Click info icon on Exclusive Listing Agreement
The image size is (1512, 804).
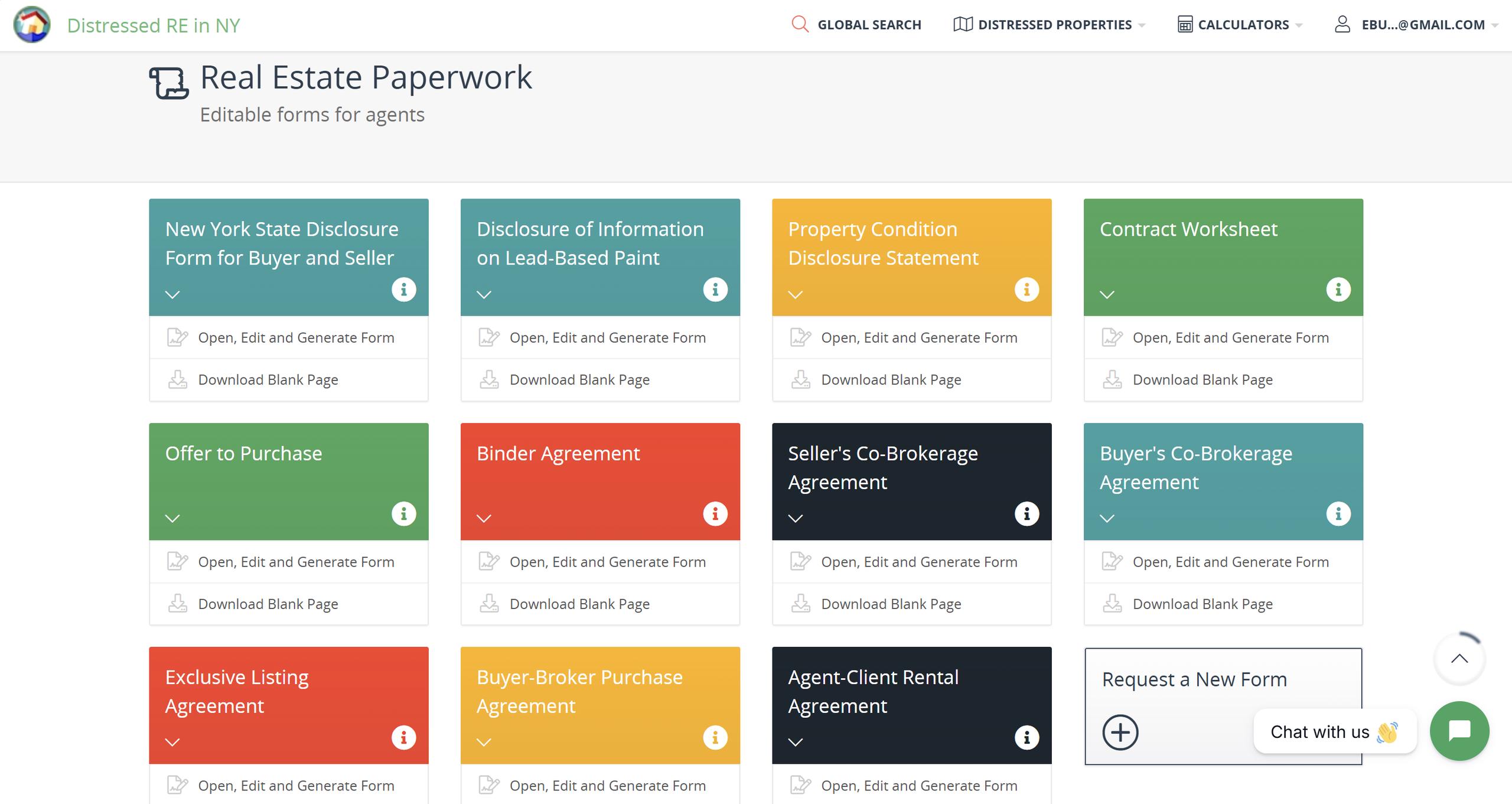coord(403,737)
